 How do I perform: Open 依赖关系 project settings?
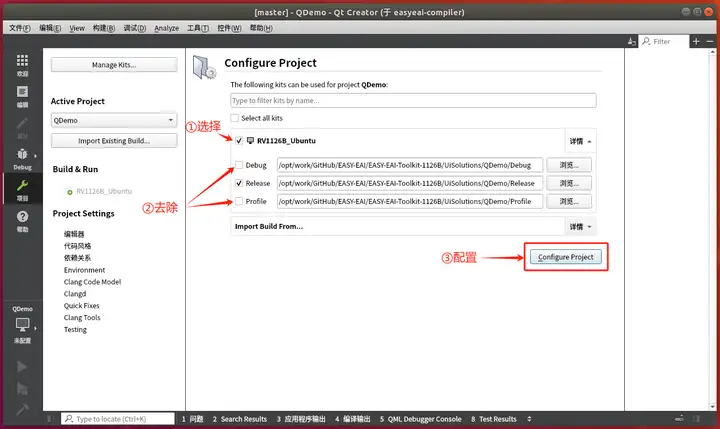coord(77,258)
